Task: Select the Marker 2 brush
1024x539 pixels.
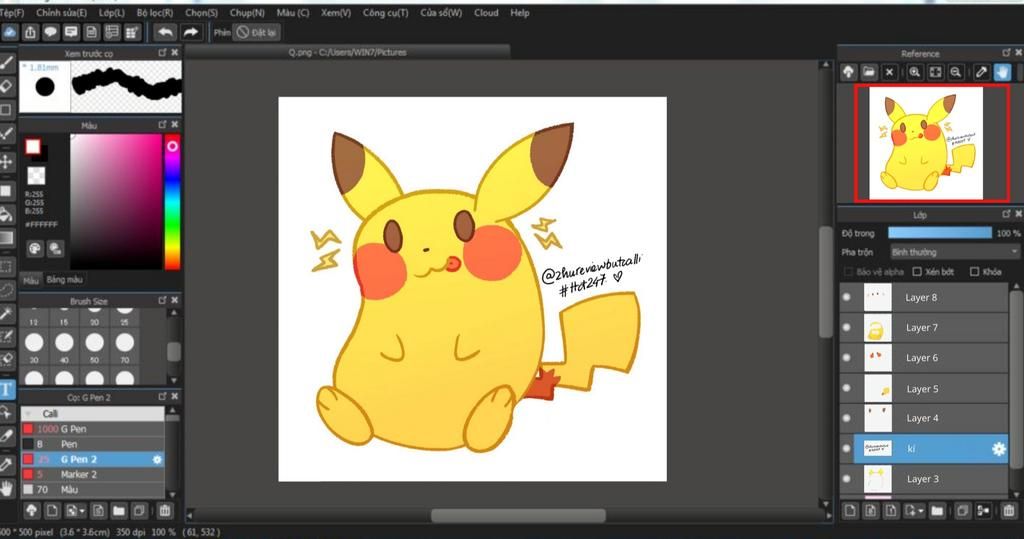Action: [93, 474]
